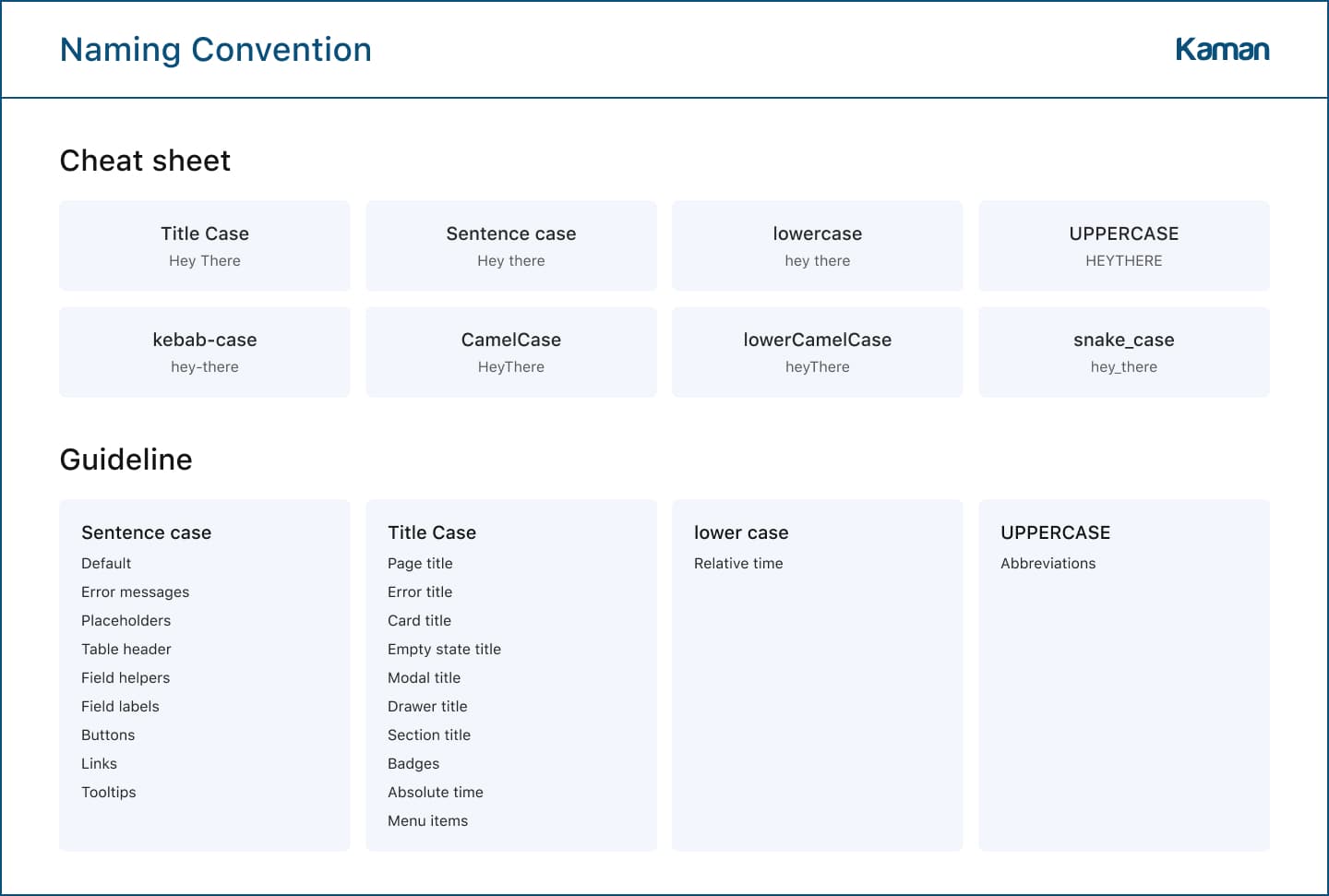Click the 'heyThere' lowerCamelCase example
The height and width of the screenshot is (896, 1329).
[x=818, y=367]
